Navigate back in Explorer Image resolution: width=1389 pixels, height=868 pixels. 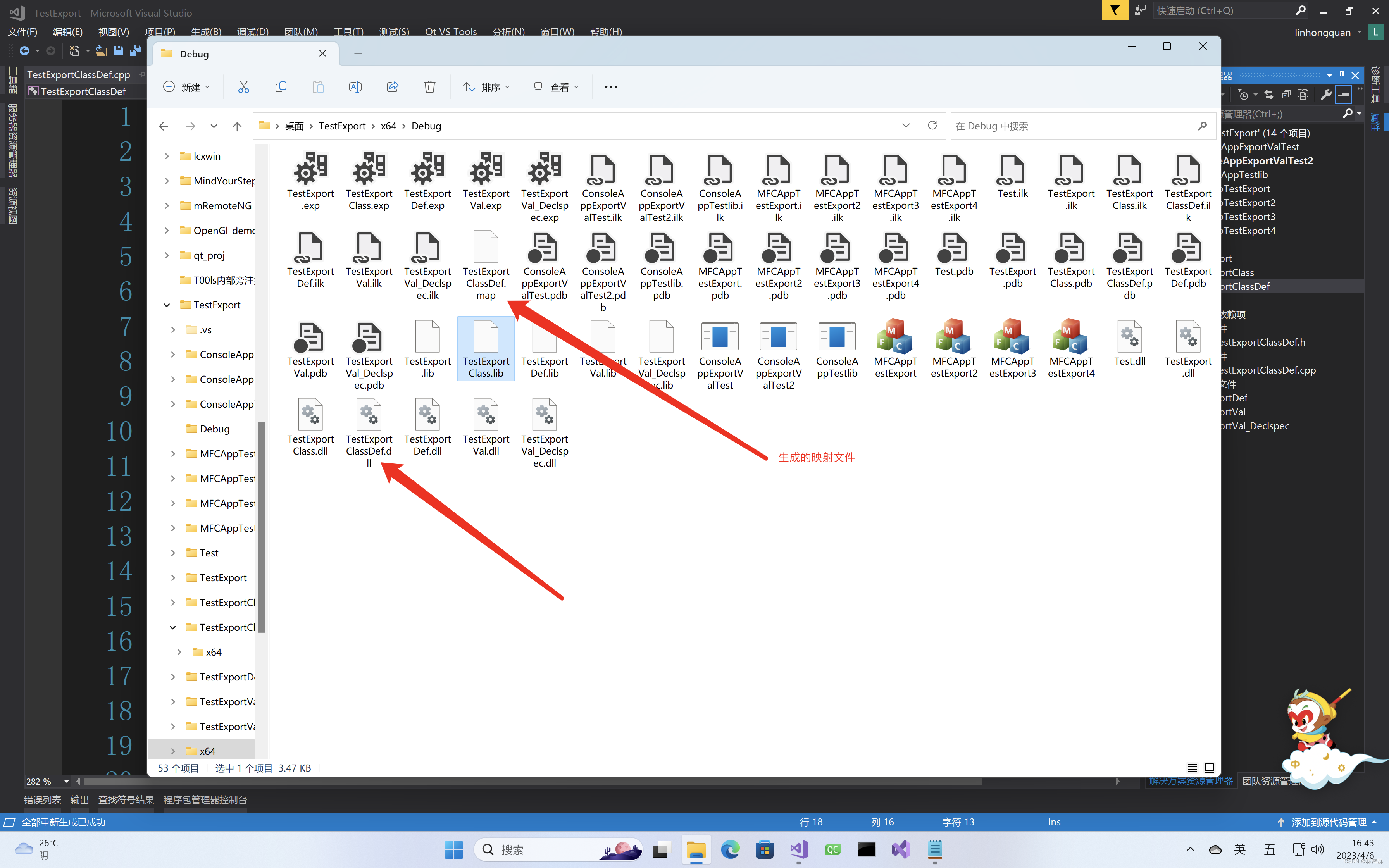(164, 126)
